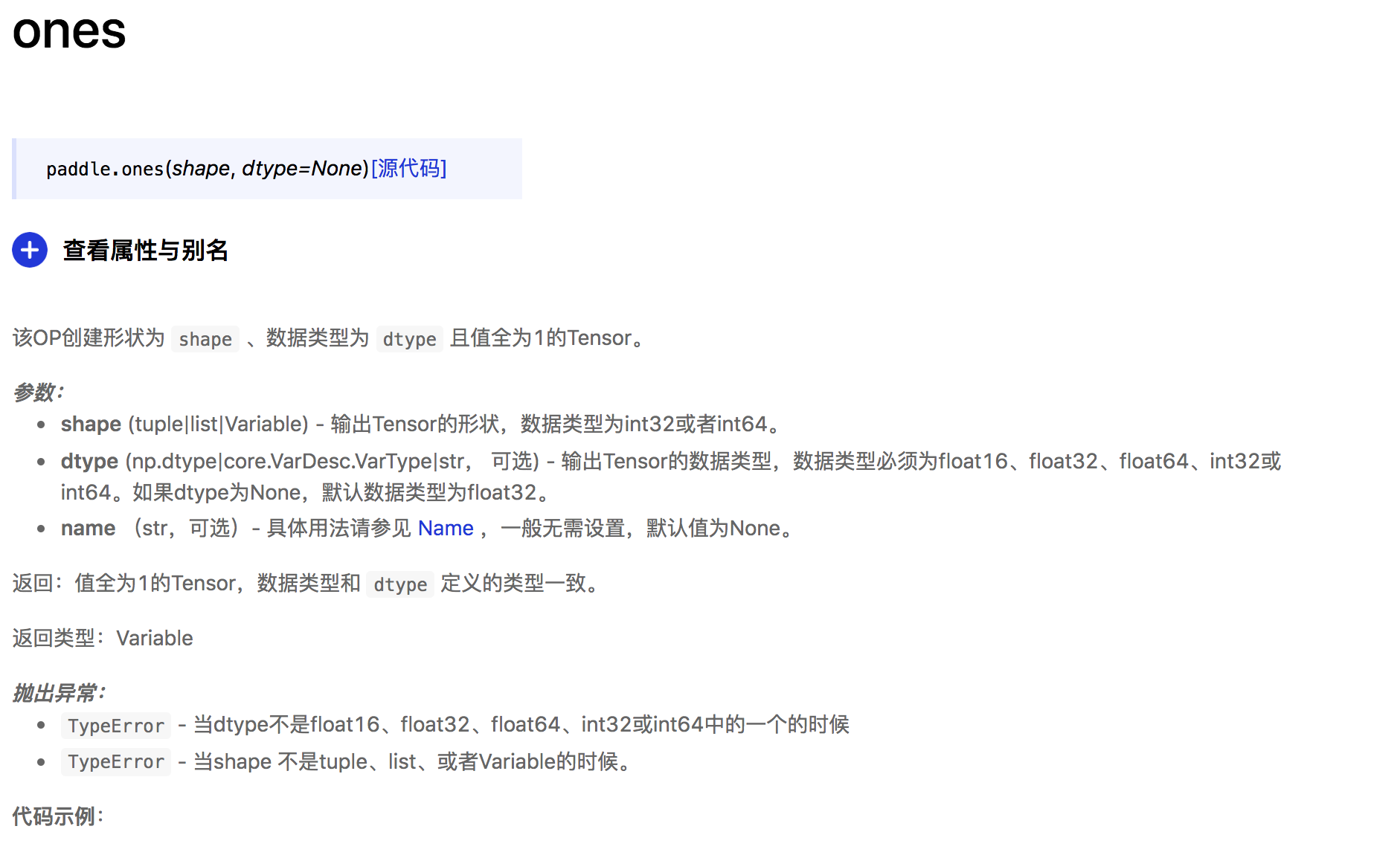Click the 参数: section heading
The width and height of the screenshot is (1400, 858).
coord(39,392)
